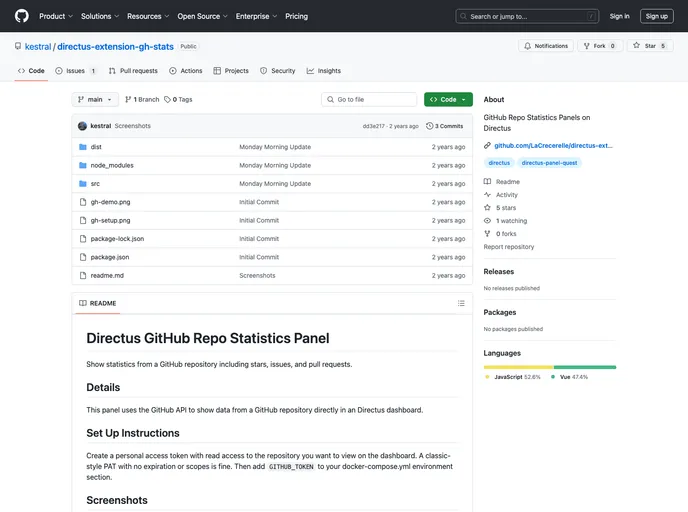688x512 pixels.
Task: Click the readme.md file icon
Action: (x=82, y=276)
